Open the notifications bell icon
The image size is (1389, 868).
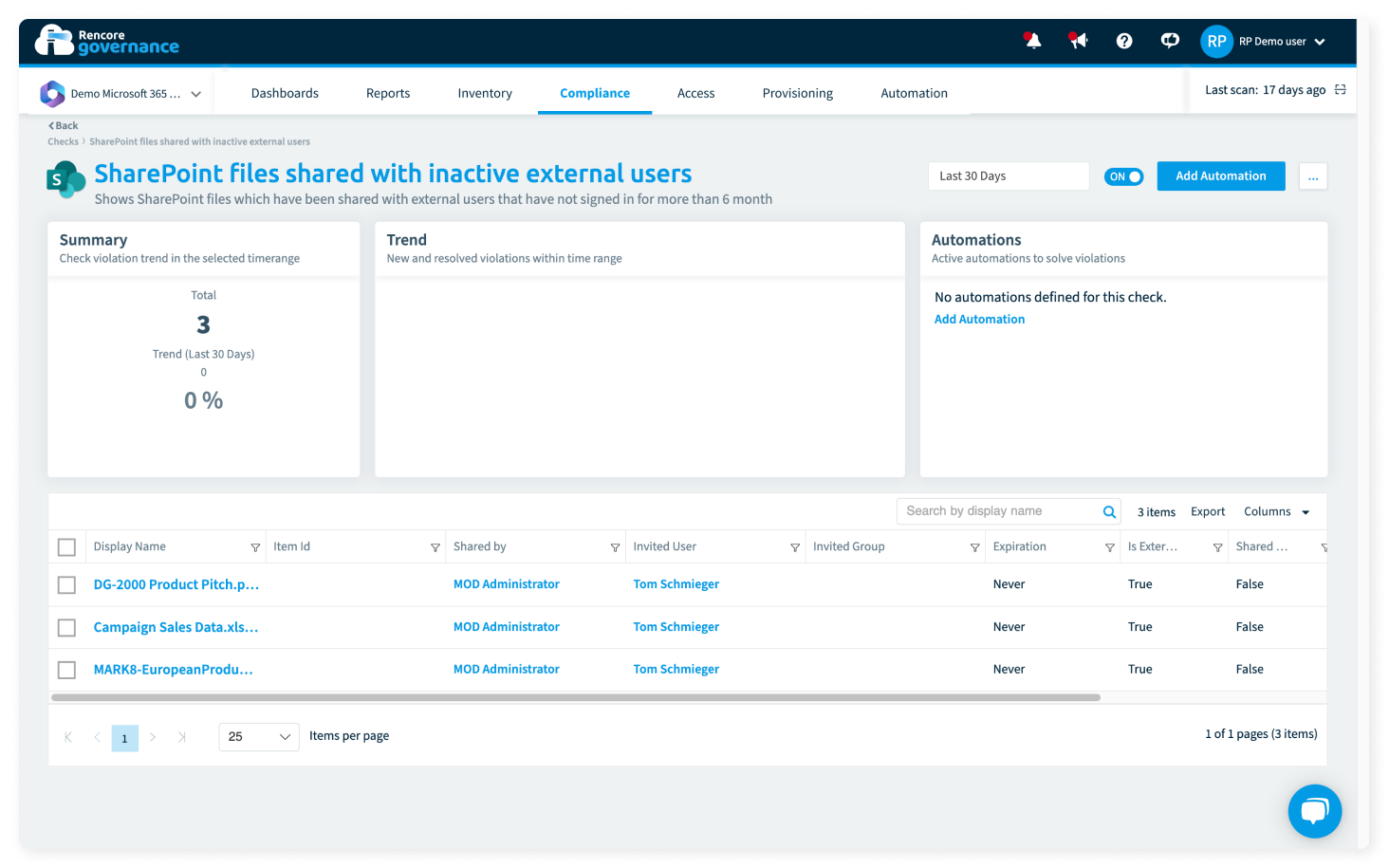pyautogui.click(x=1033, y=41)
